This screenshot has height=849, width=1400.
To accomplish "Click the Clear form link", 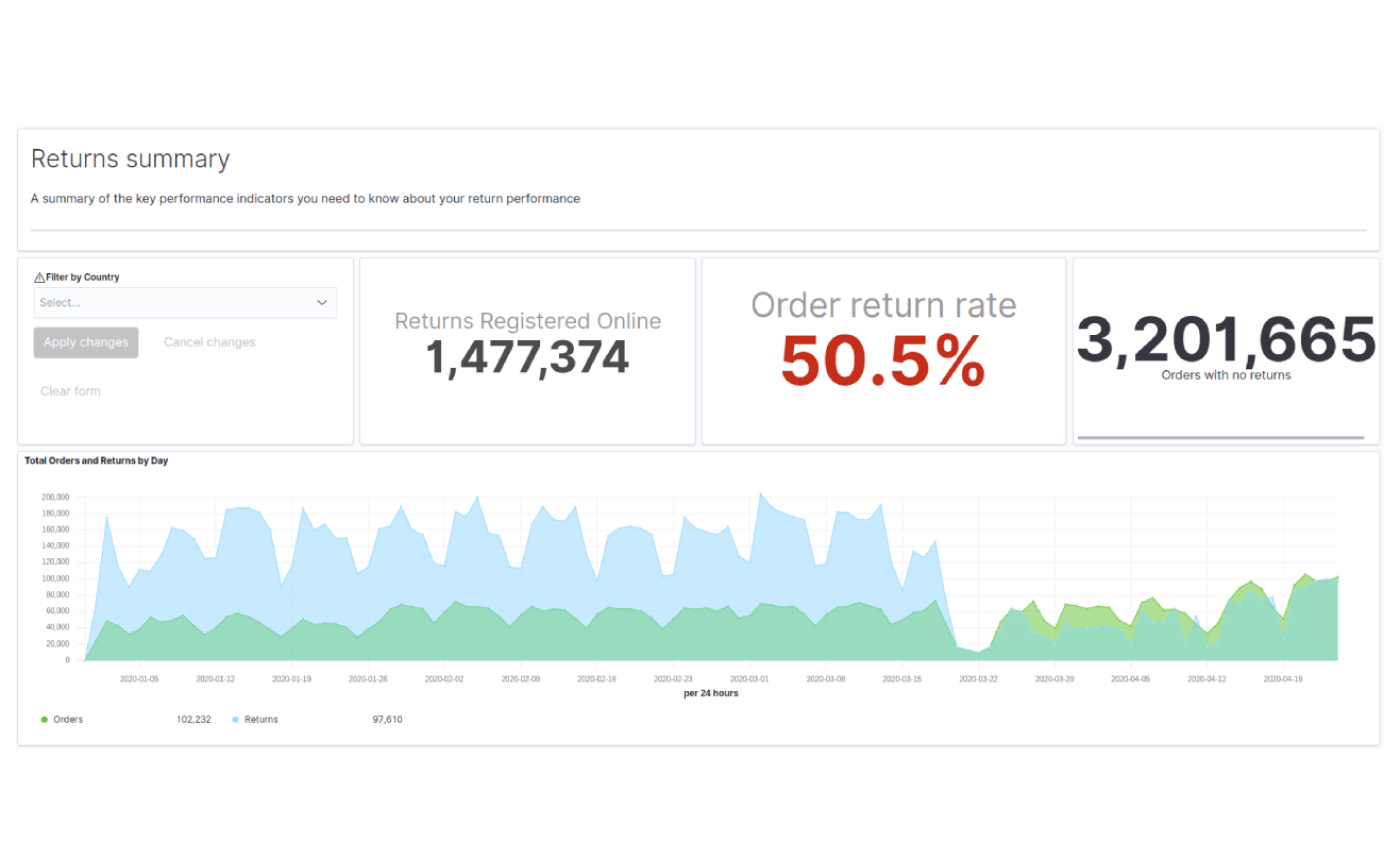I will coord(70,391).
